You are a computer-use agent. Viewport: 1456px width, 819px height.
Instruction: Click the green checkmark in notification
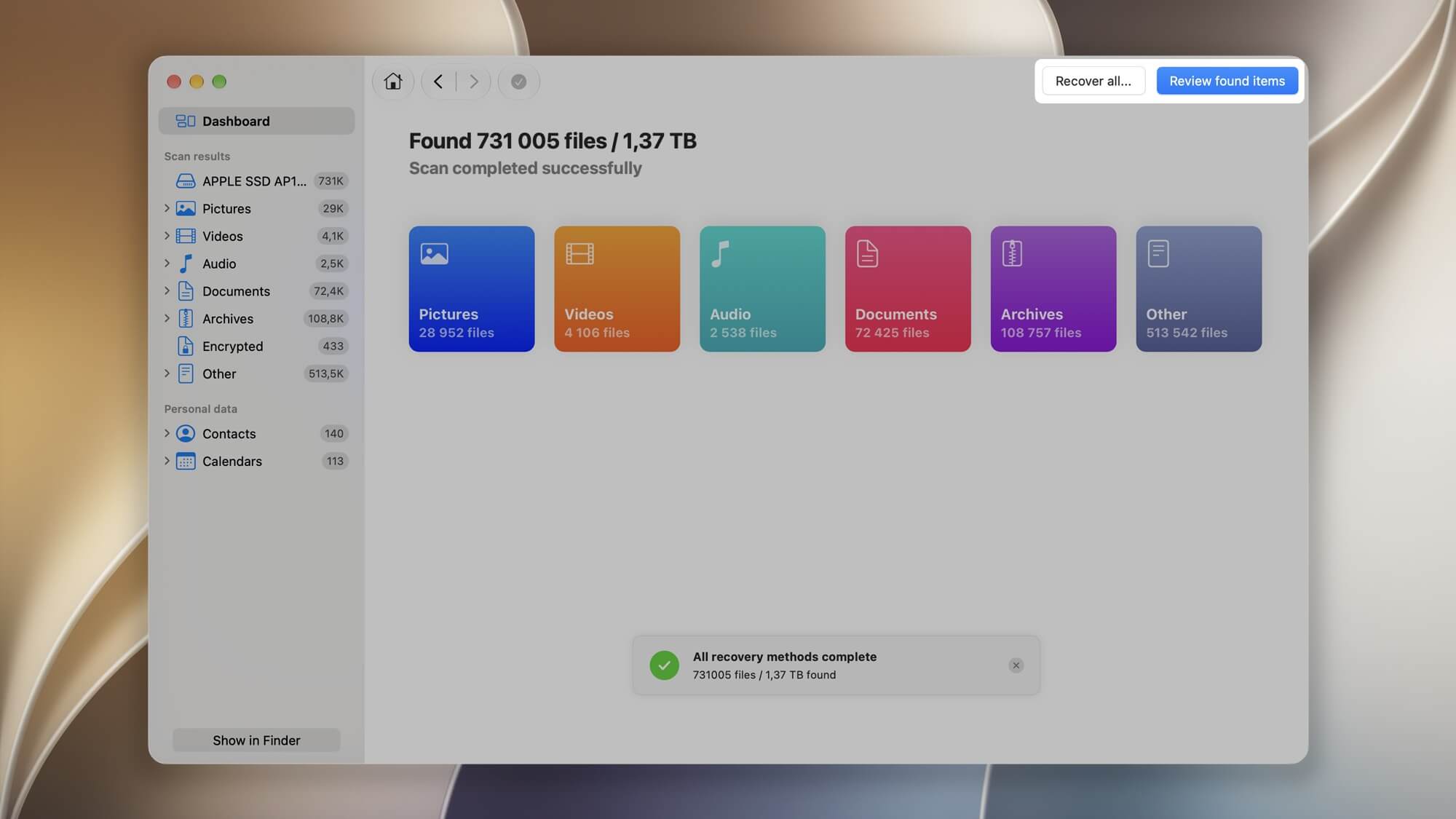click(x=664, y=665)
